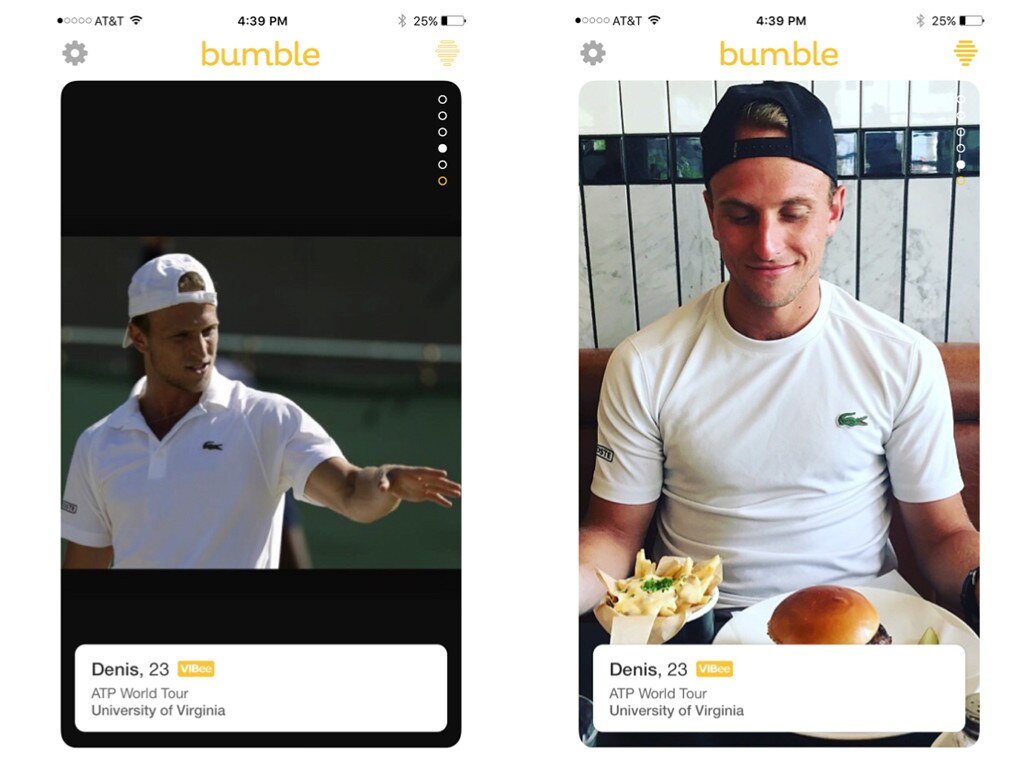Open settings gear on burger photo screen

593,53
